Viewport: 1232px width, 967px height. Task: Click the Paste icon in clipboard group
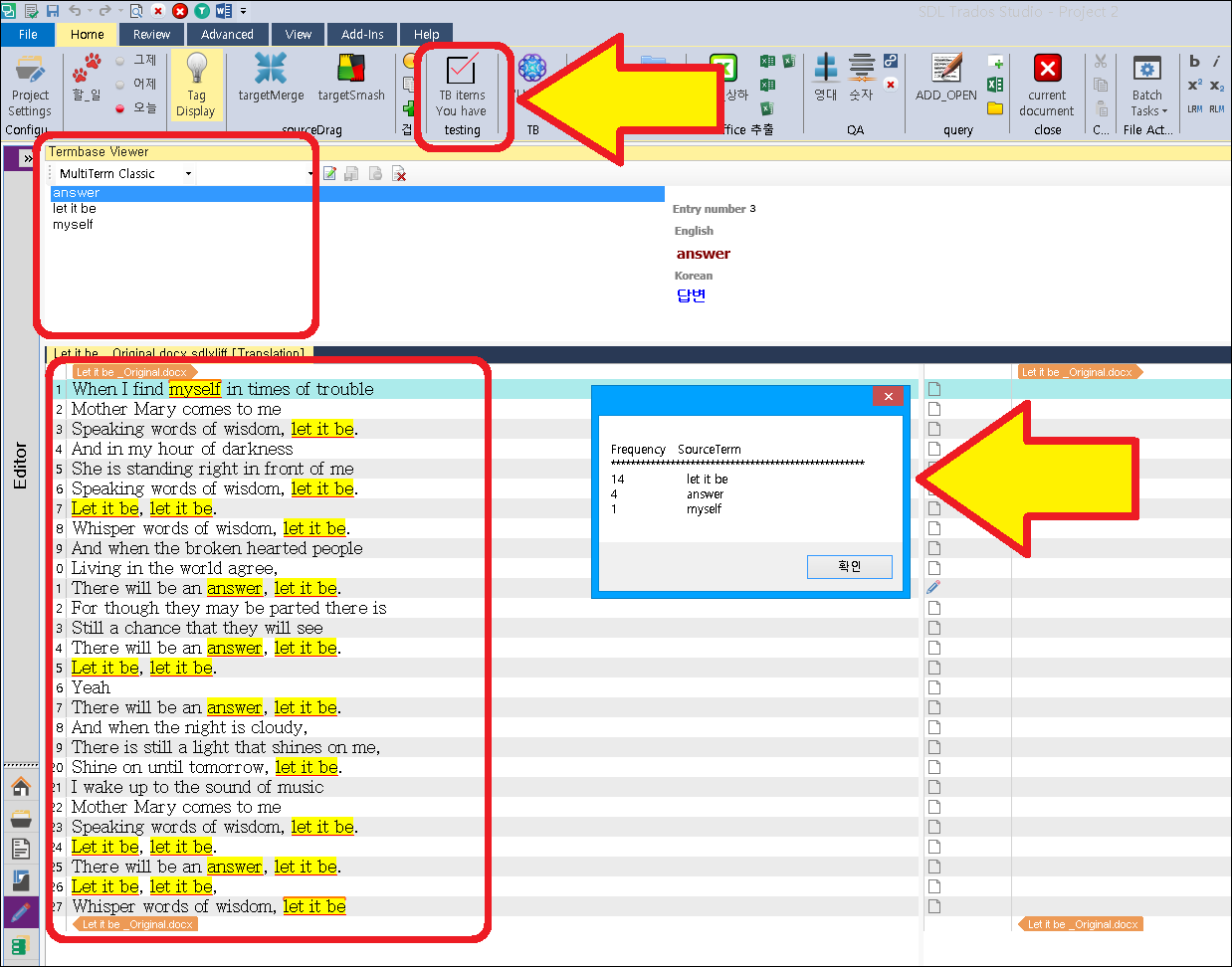click(x=1101, y=107)
